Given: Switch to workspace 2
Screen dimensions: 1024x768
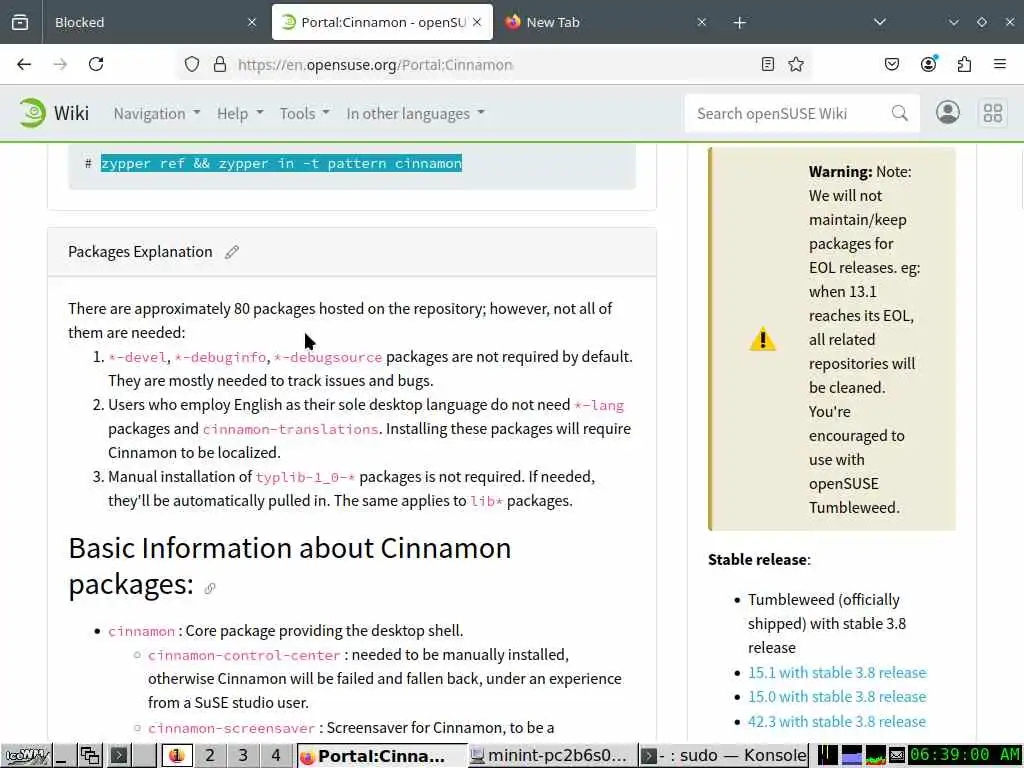Looking at the screenshot, I should (210, 756).
